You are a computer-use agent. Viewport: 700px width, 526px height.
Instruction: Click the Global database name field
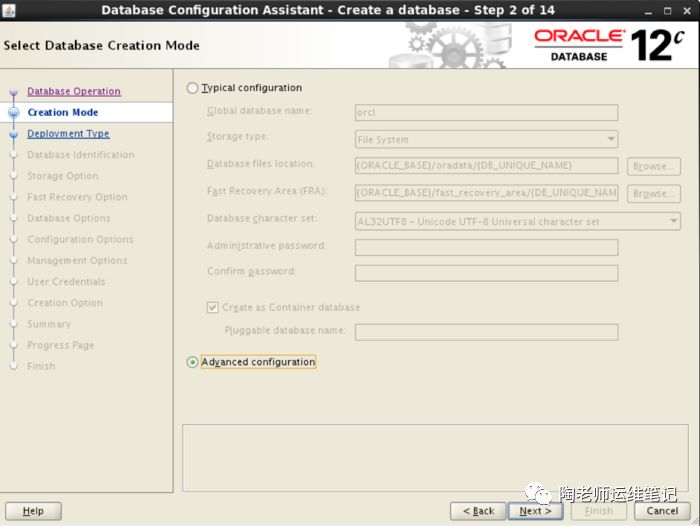pyautogui.click(x=486, y=112)
